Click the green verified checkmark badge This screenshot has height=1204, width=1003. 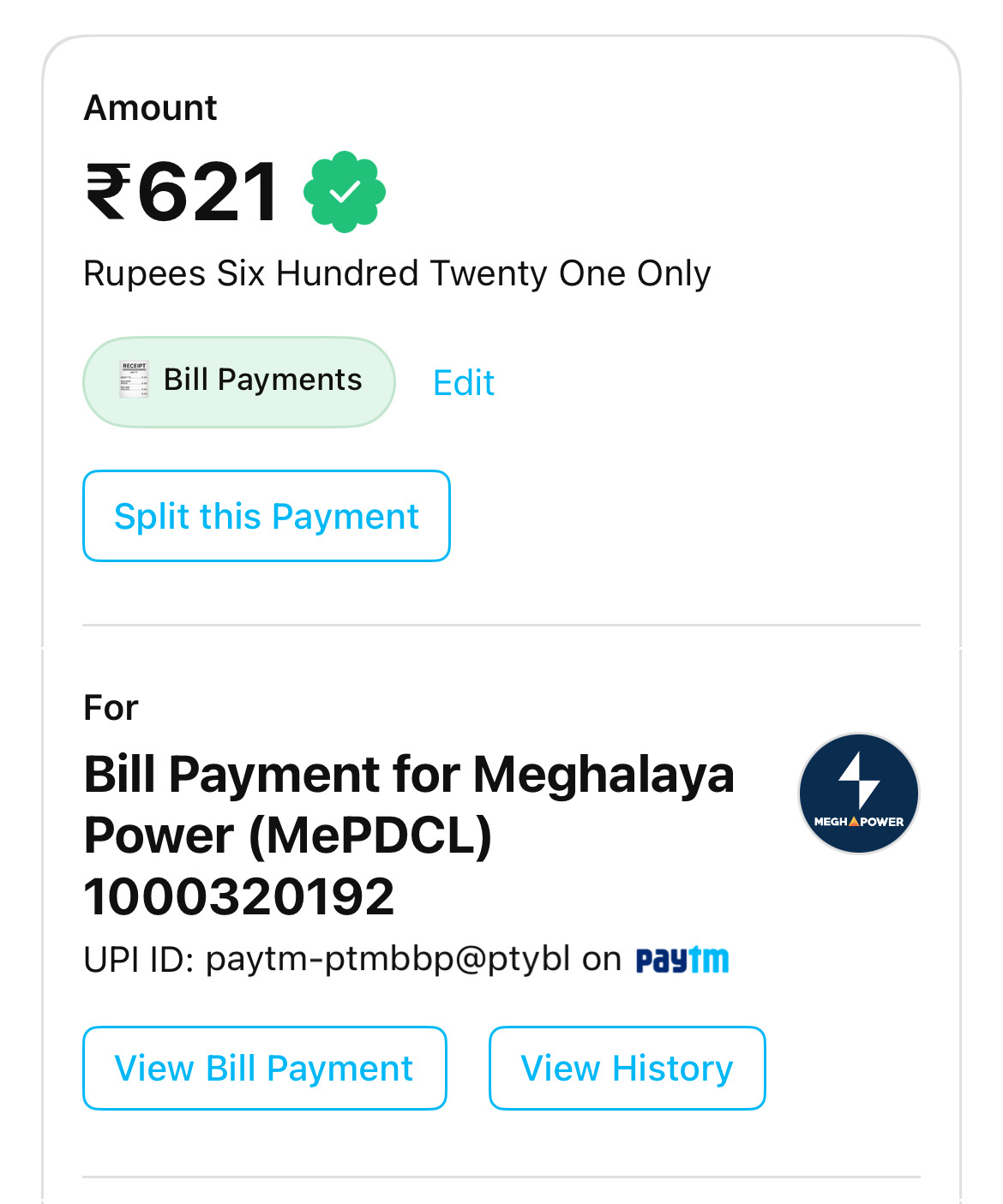[x=345, y=192]
